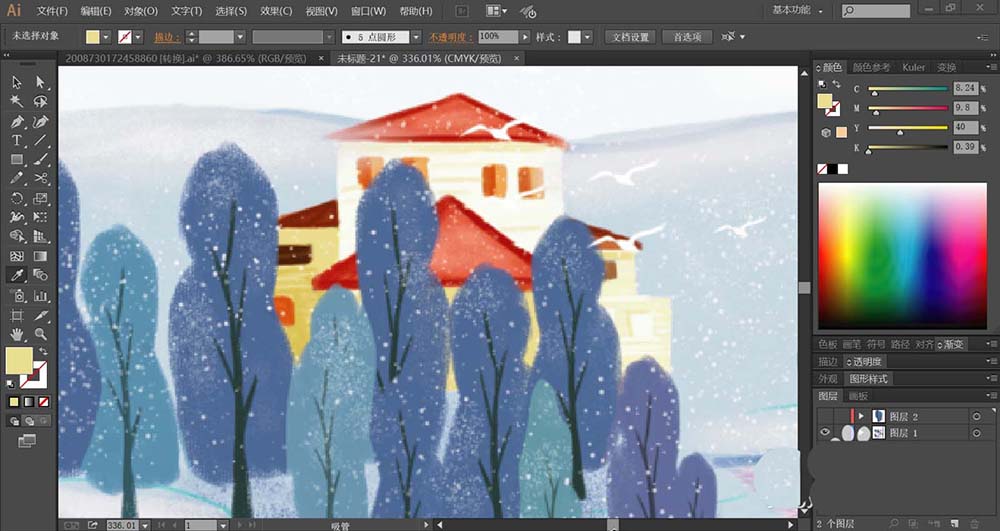The image size is (1000, 531).
Task: Open stroke color dropdown in control bar
Action: click(138, 37)
